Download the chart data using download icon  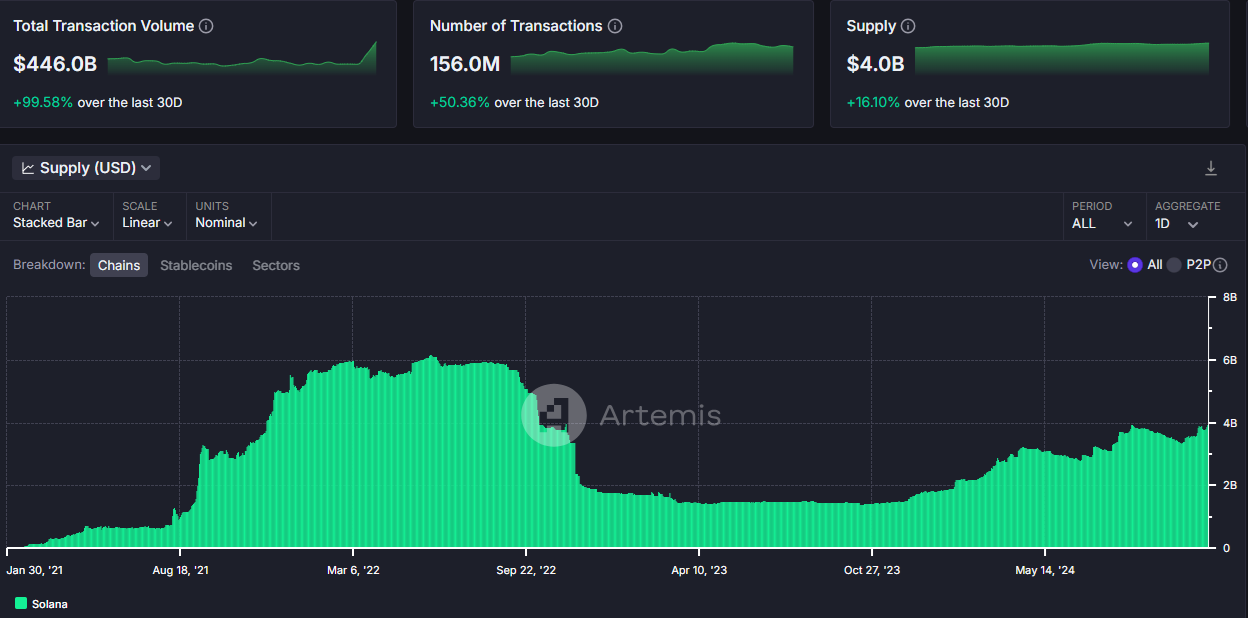1211,168
